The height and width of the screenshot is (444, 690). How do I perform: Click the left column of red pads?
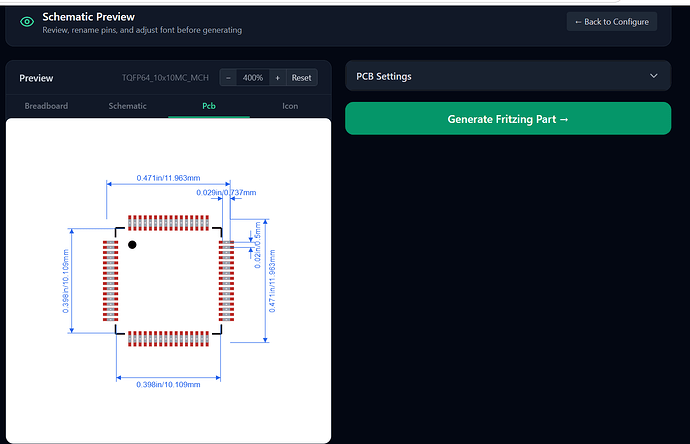[x=110, y=281]
